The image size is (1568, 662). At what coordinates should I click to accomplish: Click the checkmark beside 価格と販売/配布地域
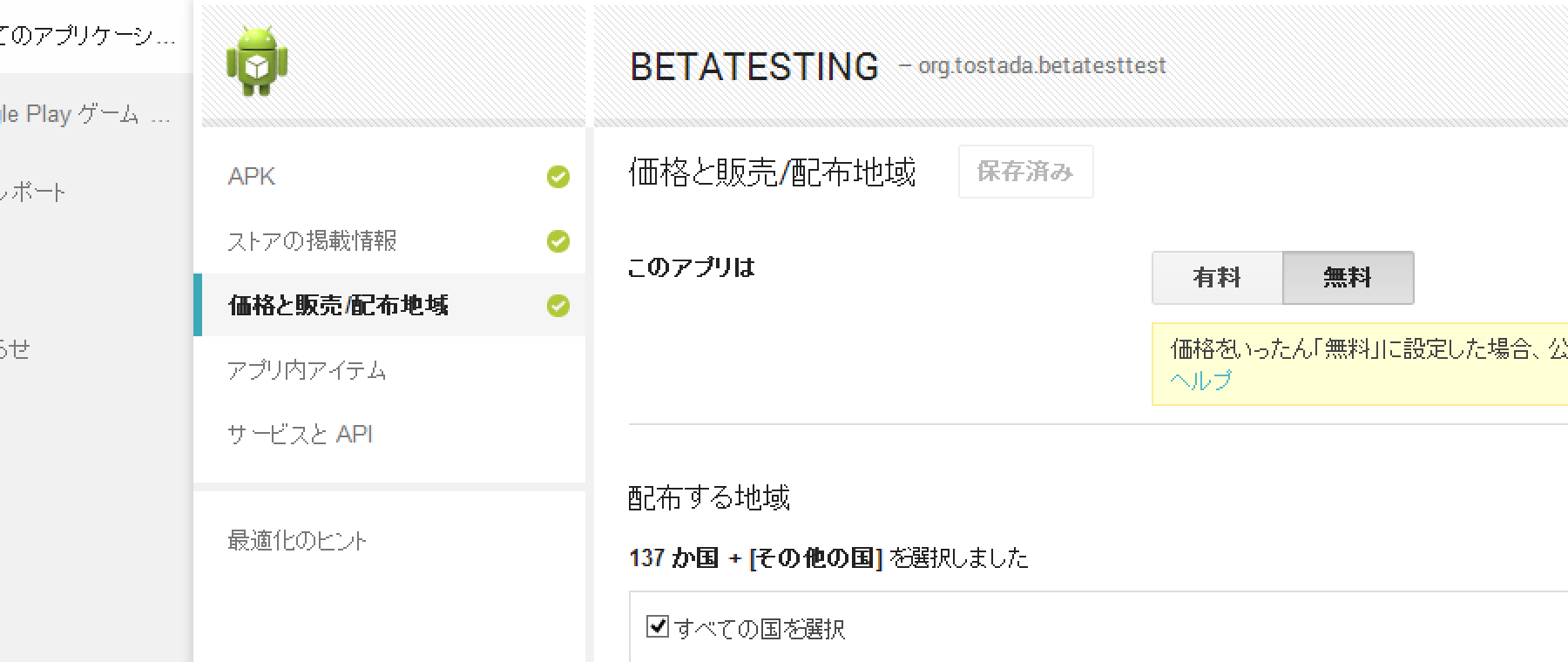pos(558,305)
